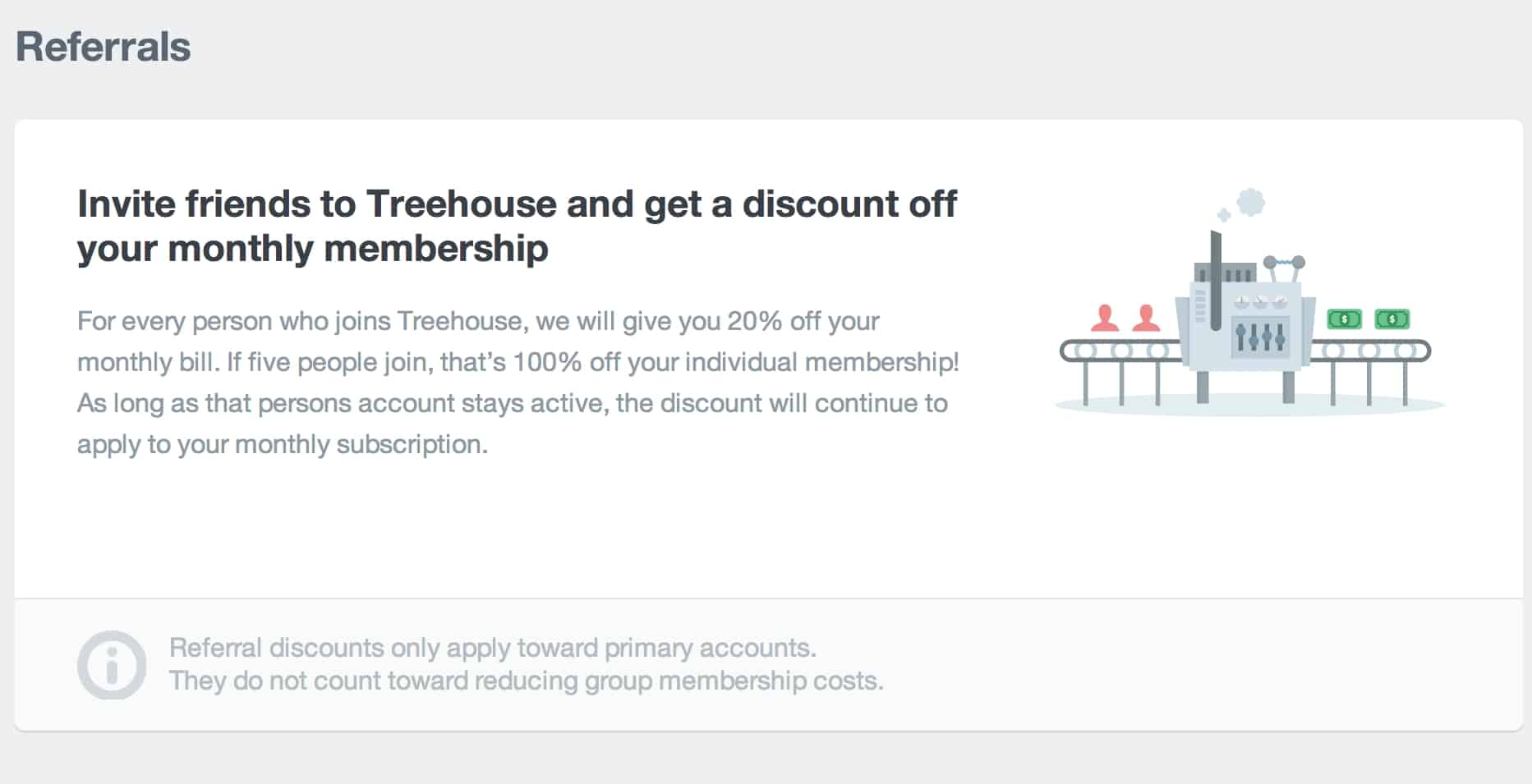Click the left red person icon
Screen dimensions: 1532x784
[x=1105, y=319]
